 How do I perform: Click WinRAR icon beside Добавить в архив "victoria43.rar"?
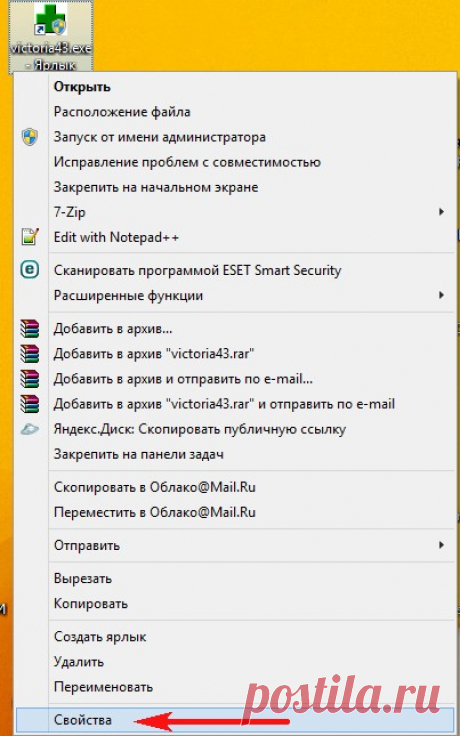(30, 353)
